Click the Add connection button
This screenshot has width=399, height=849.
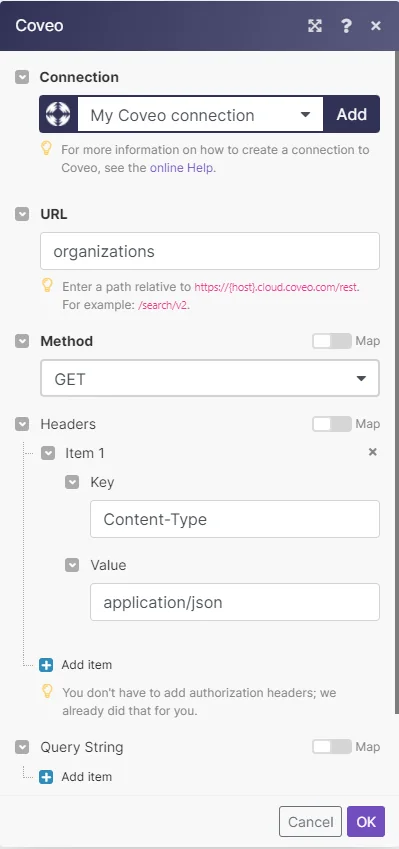[352, 114]
